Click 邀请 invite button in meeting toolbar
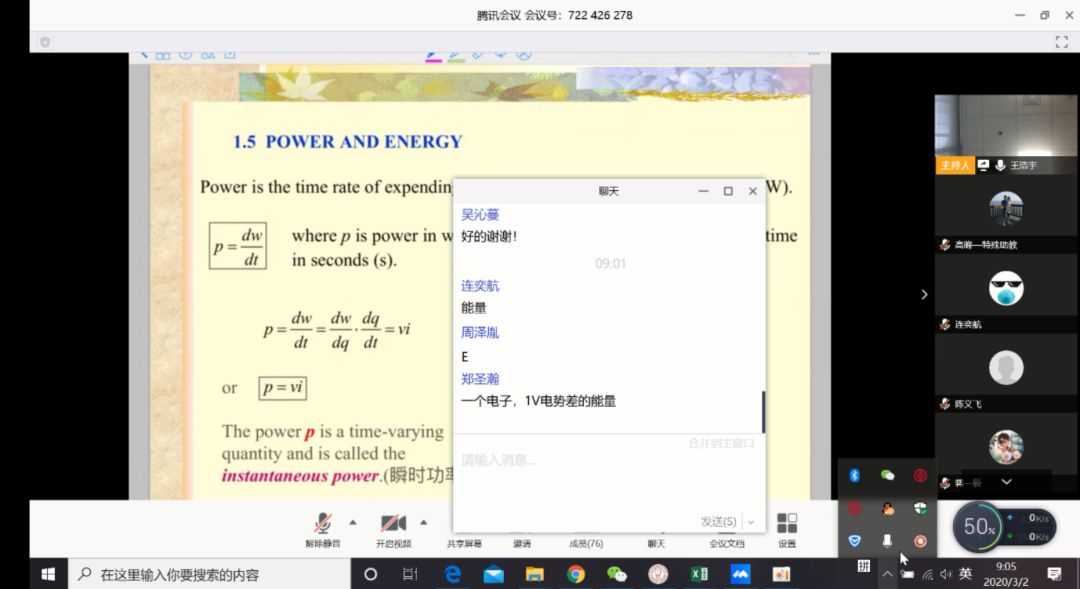Image resolution: width=1080 pixels, height=589 pixels. point(522,544)
